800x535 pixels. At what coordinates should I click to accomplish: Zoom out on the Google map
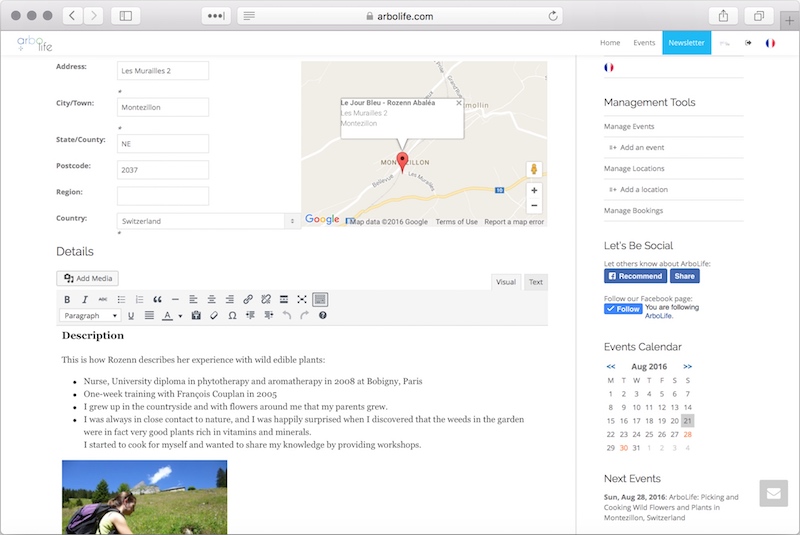pos(534,206)
